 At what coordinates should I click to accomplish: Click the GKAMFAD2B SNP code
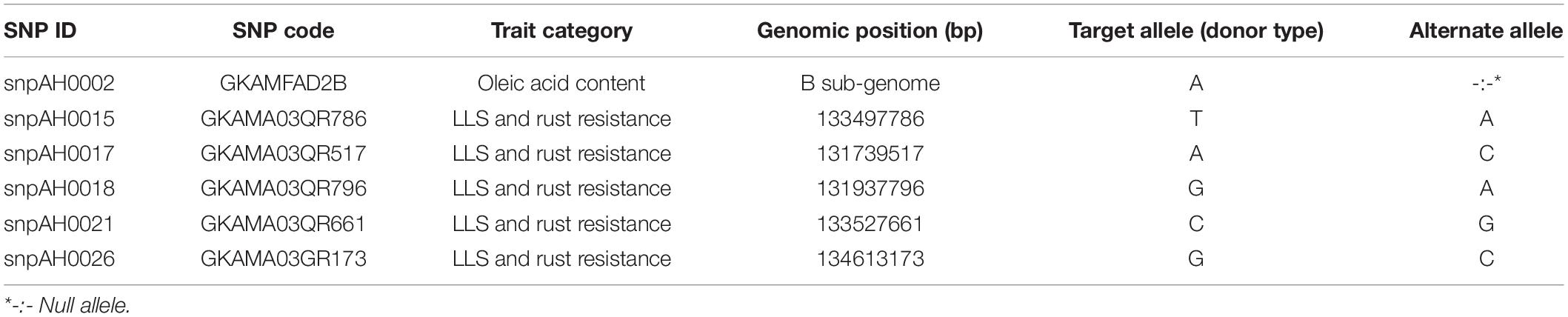[x=283, y=83]
